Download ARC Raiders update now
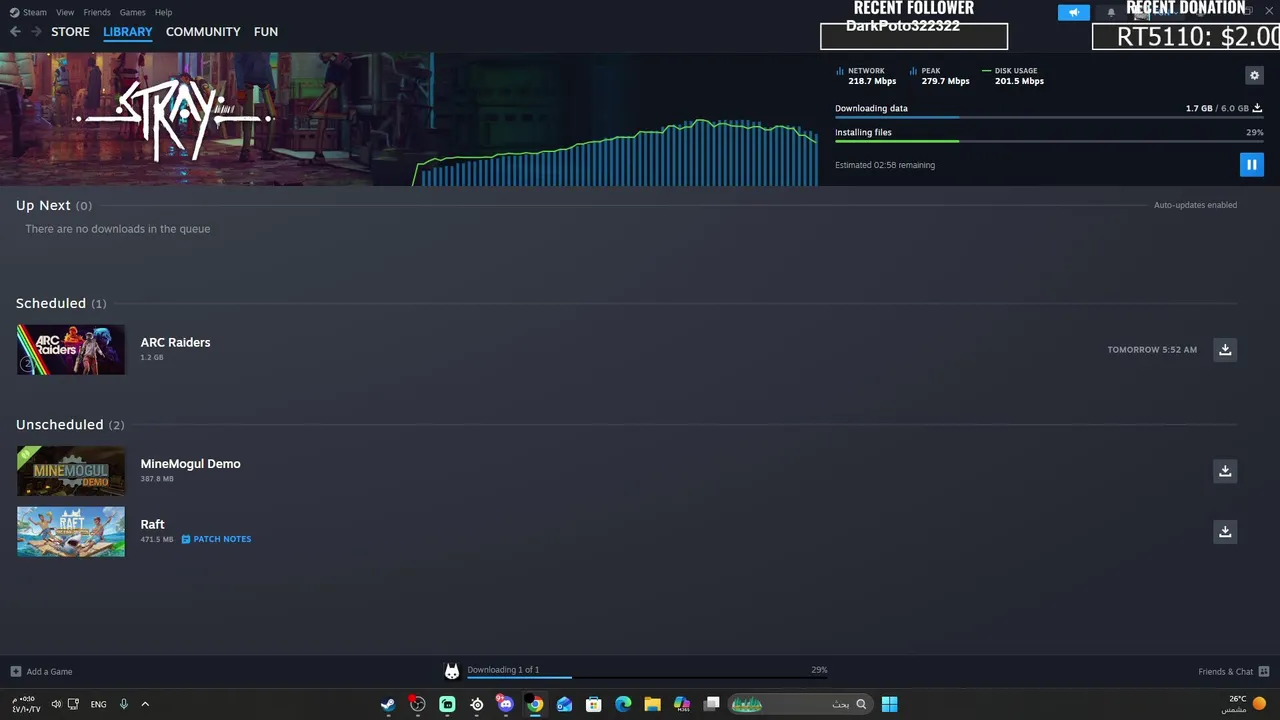Screen dimensions: 1280x720 click(x=1225, y=349)
